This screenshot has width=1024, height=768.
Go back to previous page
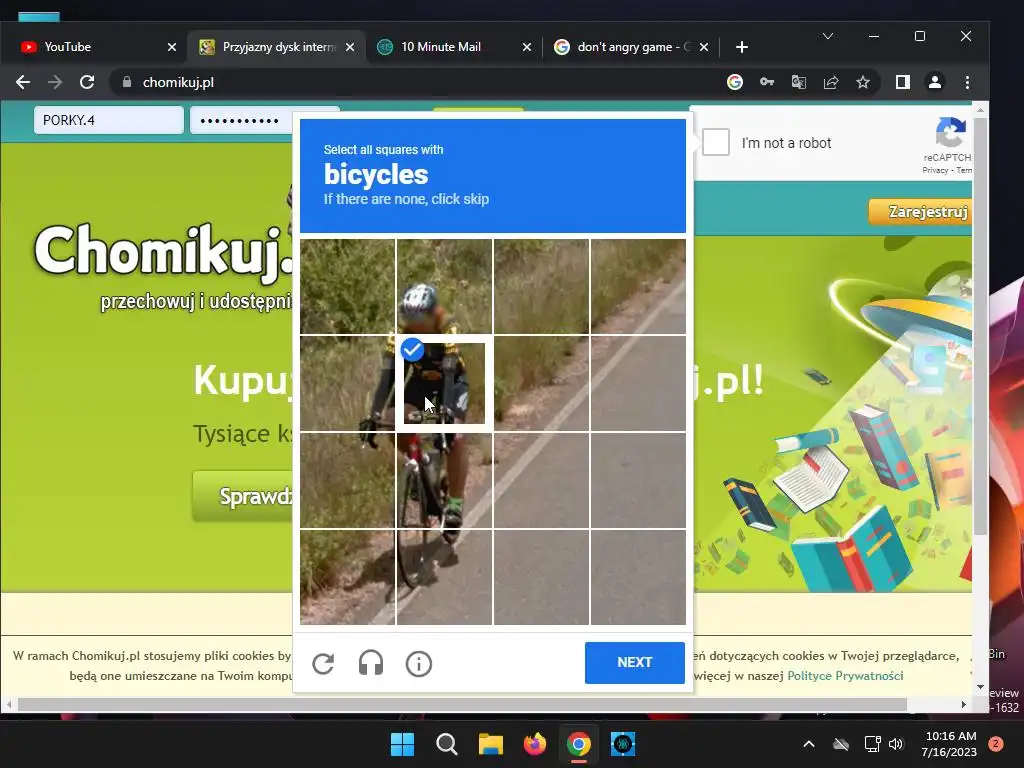(23, 82)
